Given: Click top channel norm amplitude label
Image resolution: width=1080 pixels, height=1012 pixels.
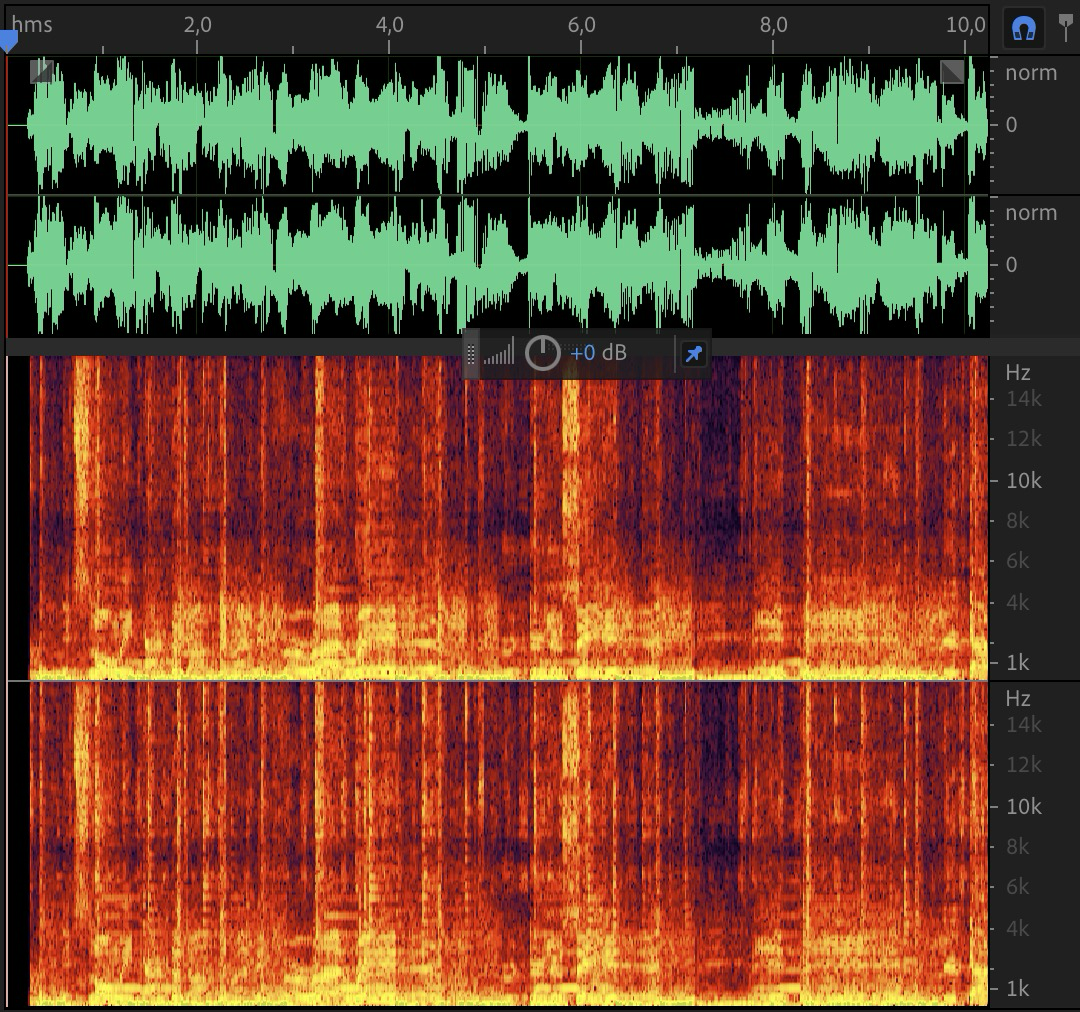Looking at the screenshot, I should tap(1030, 73).
